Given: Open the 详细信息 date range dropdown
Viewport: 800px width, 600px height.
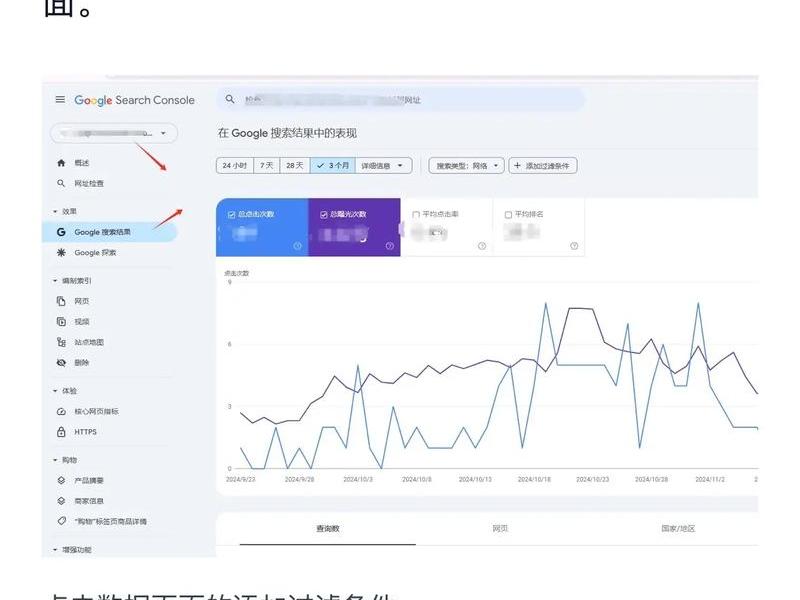Looking at the screenshot, I should [x=384, y=166].
